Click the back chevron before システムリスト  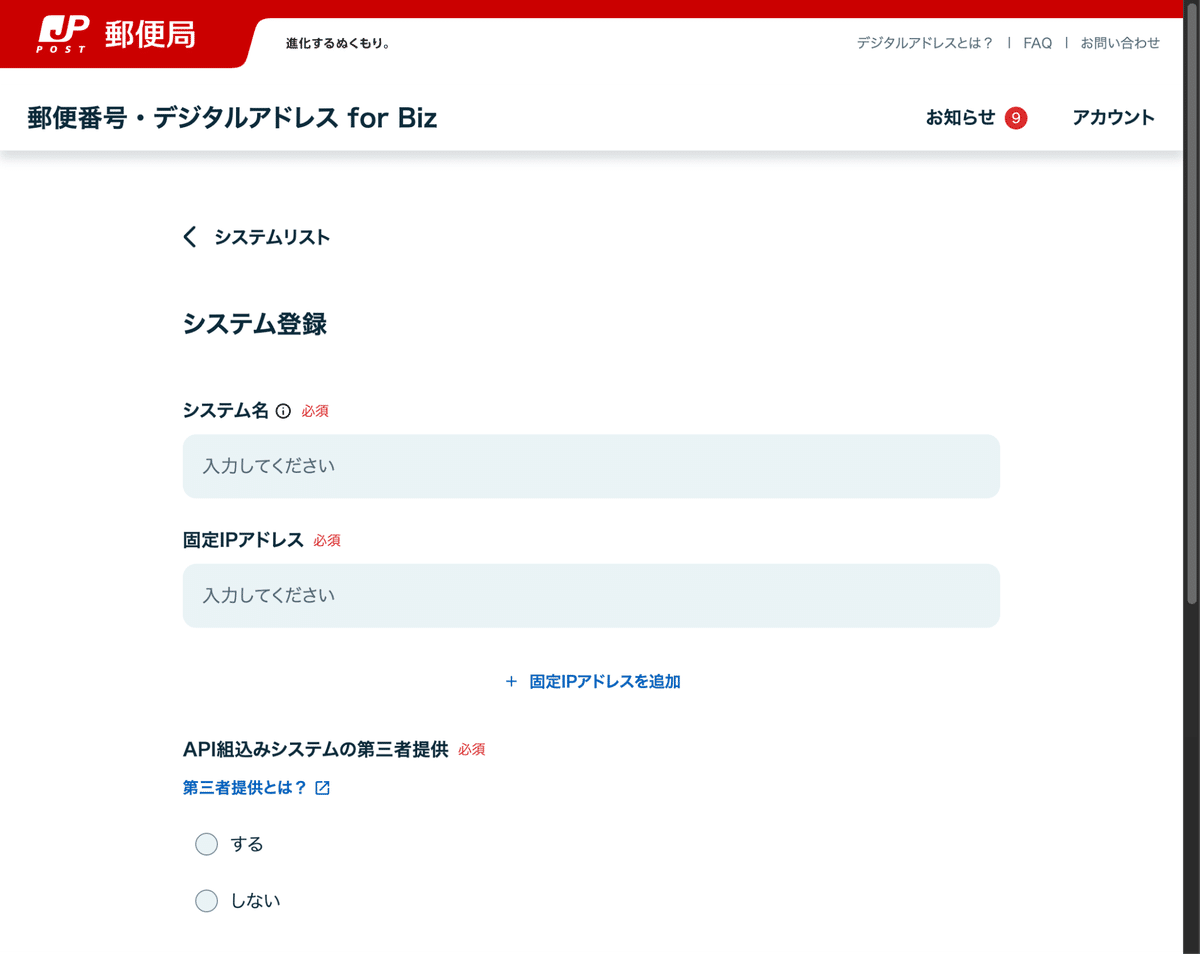coord(189,237)
